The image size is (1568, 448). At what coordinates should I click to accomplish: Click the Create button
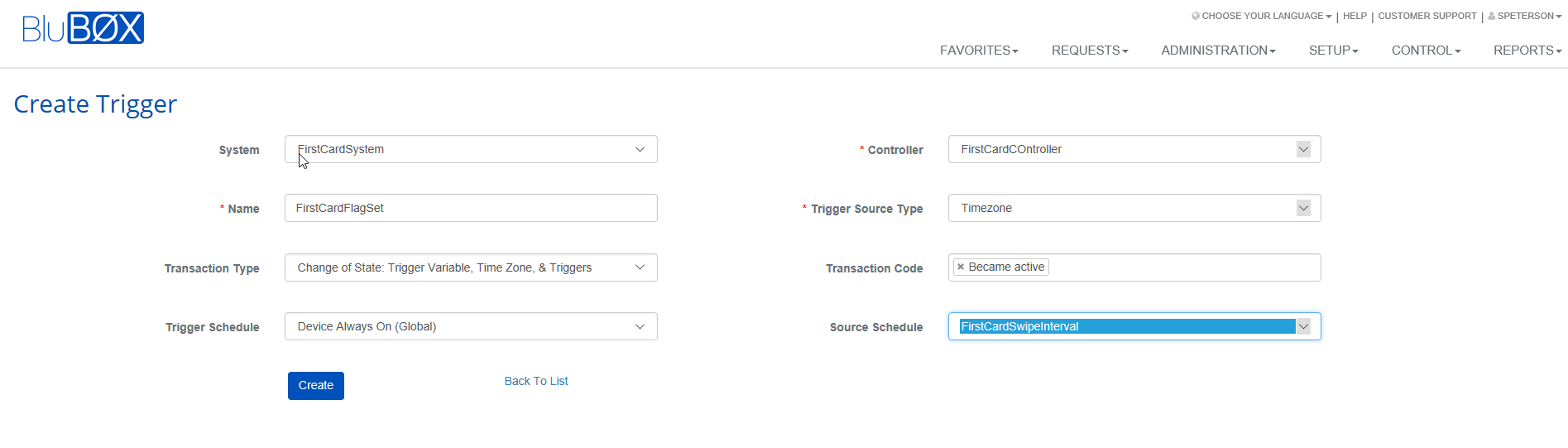click(316, 386)
